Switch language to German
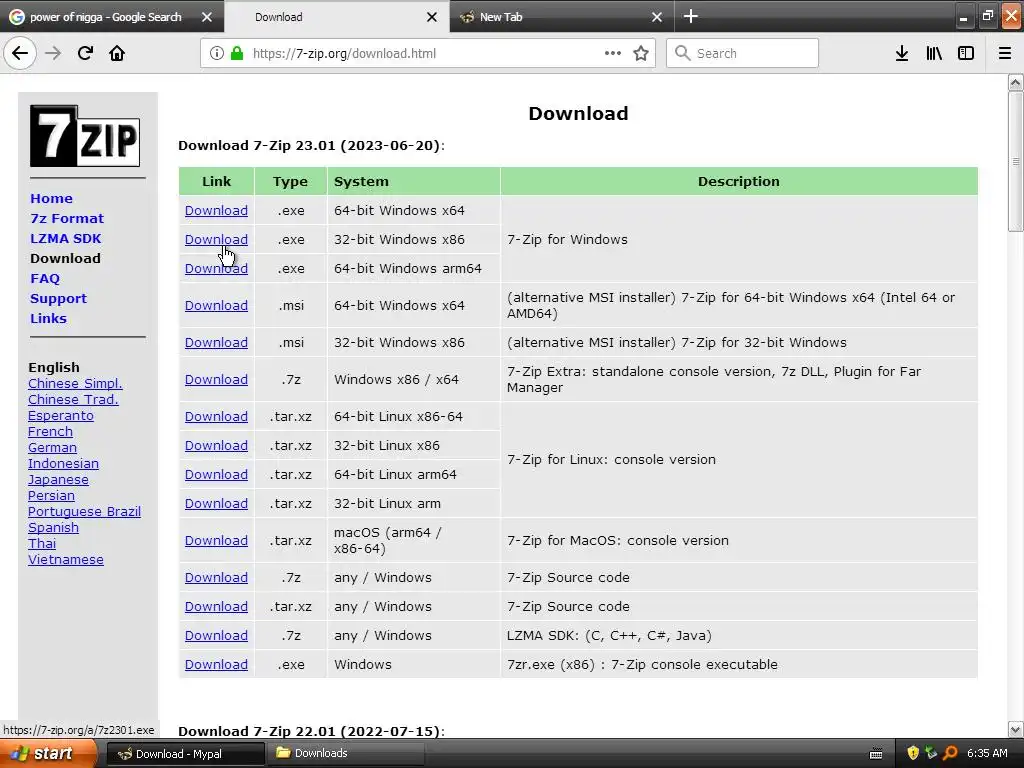1024x768 pixels. 52,447
